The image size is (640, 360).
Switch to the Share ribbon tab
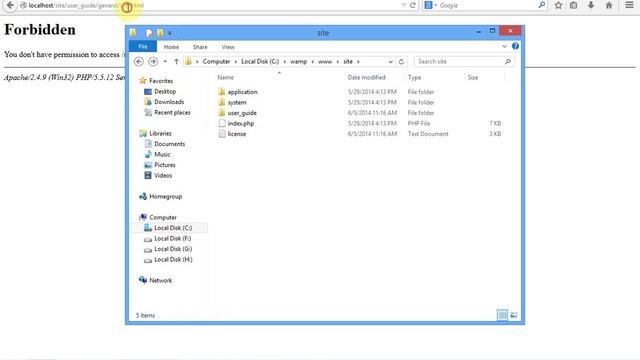[x=200, y=47]
